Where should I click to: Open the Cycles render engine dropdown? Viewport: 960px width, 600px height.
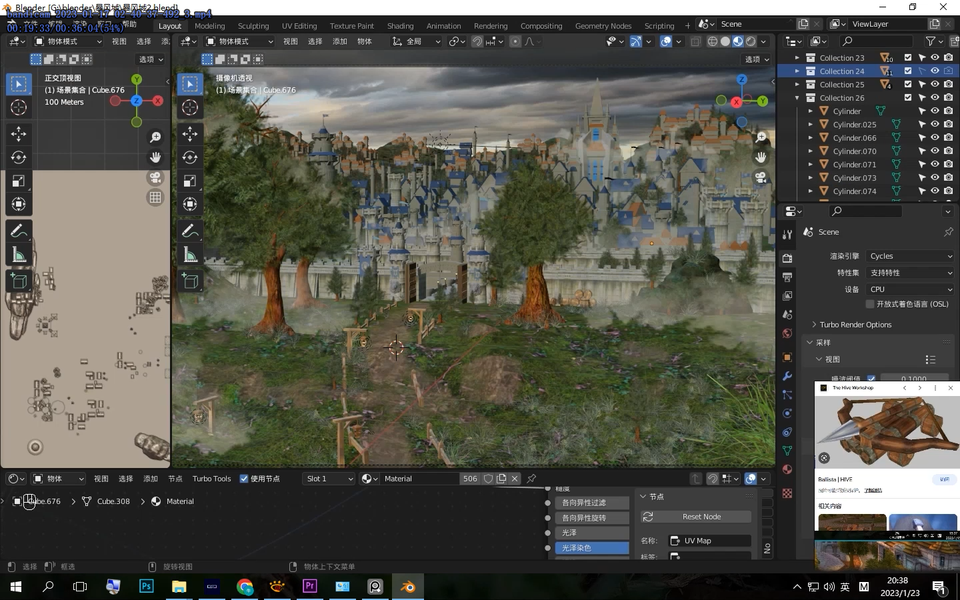click(x=909, y=256)
